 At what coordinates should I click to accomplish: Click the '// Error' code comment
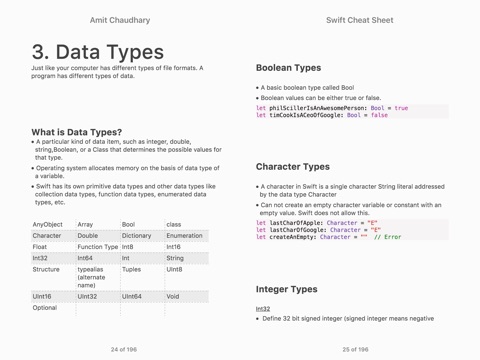(387, 237)
